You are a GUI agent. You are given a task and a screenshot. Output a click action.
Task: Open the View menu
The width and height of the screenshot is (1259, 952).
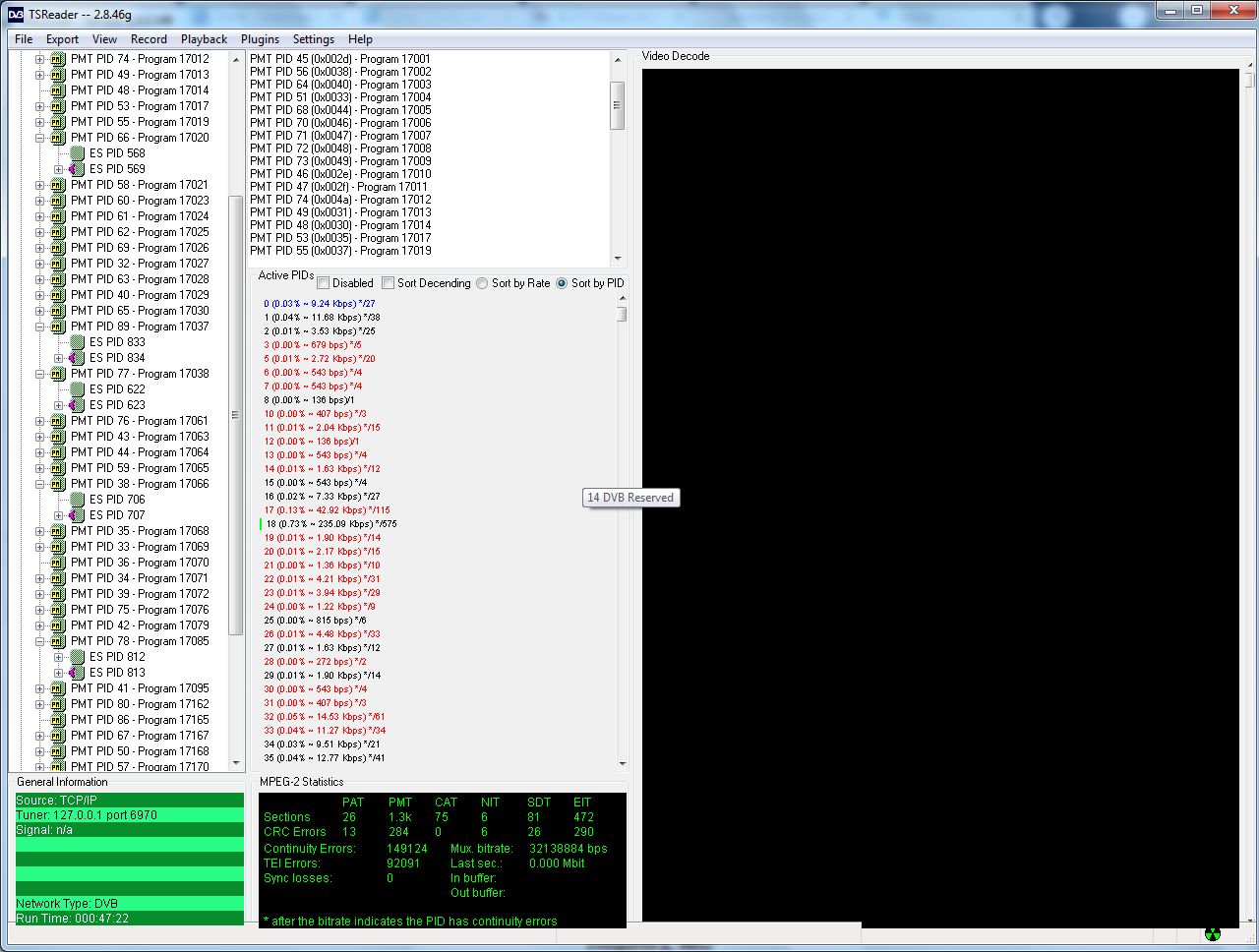[104, 39]
